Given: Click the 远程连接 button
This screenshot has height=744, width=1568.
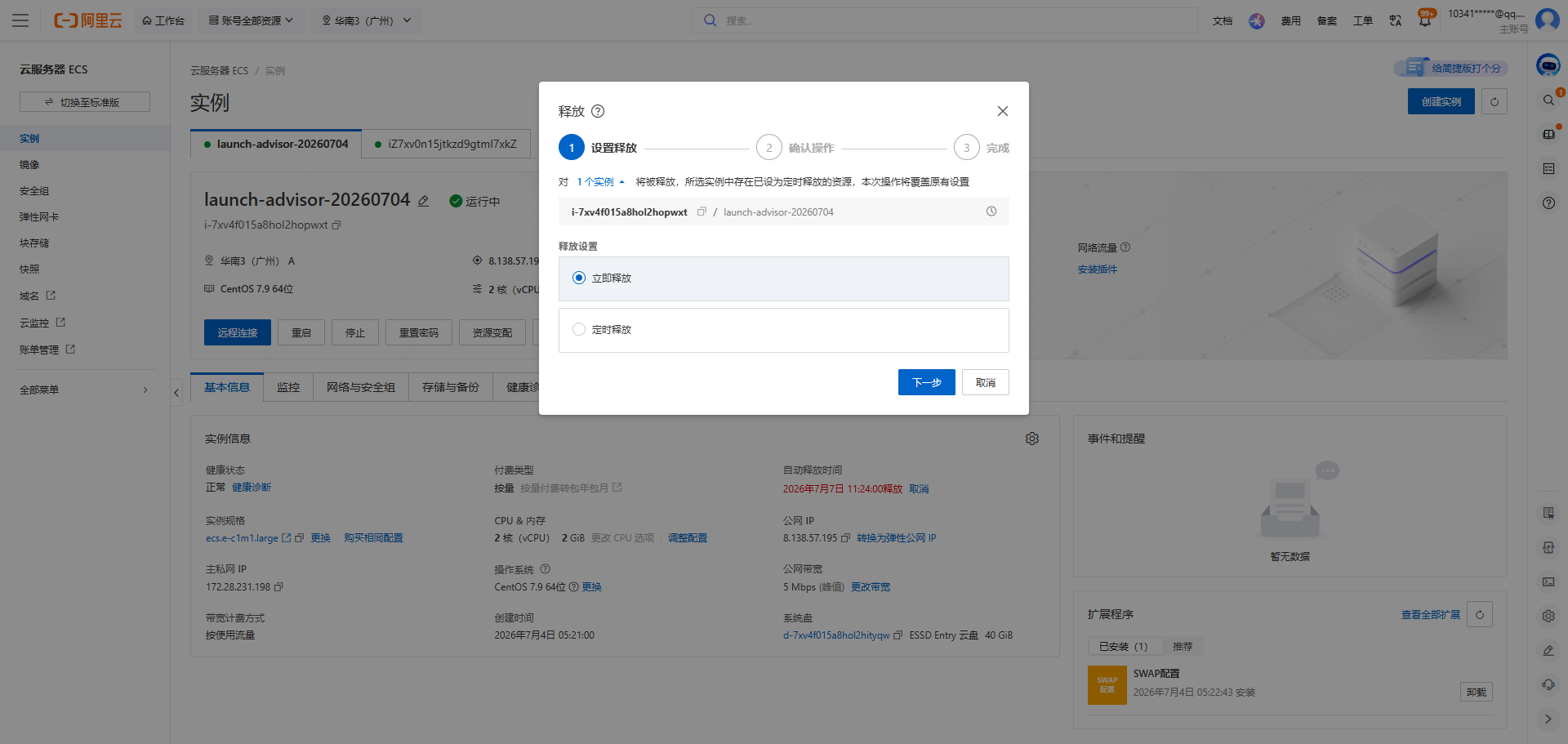Looking at the screenshot, I should click(238, 332).
